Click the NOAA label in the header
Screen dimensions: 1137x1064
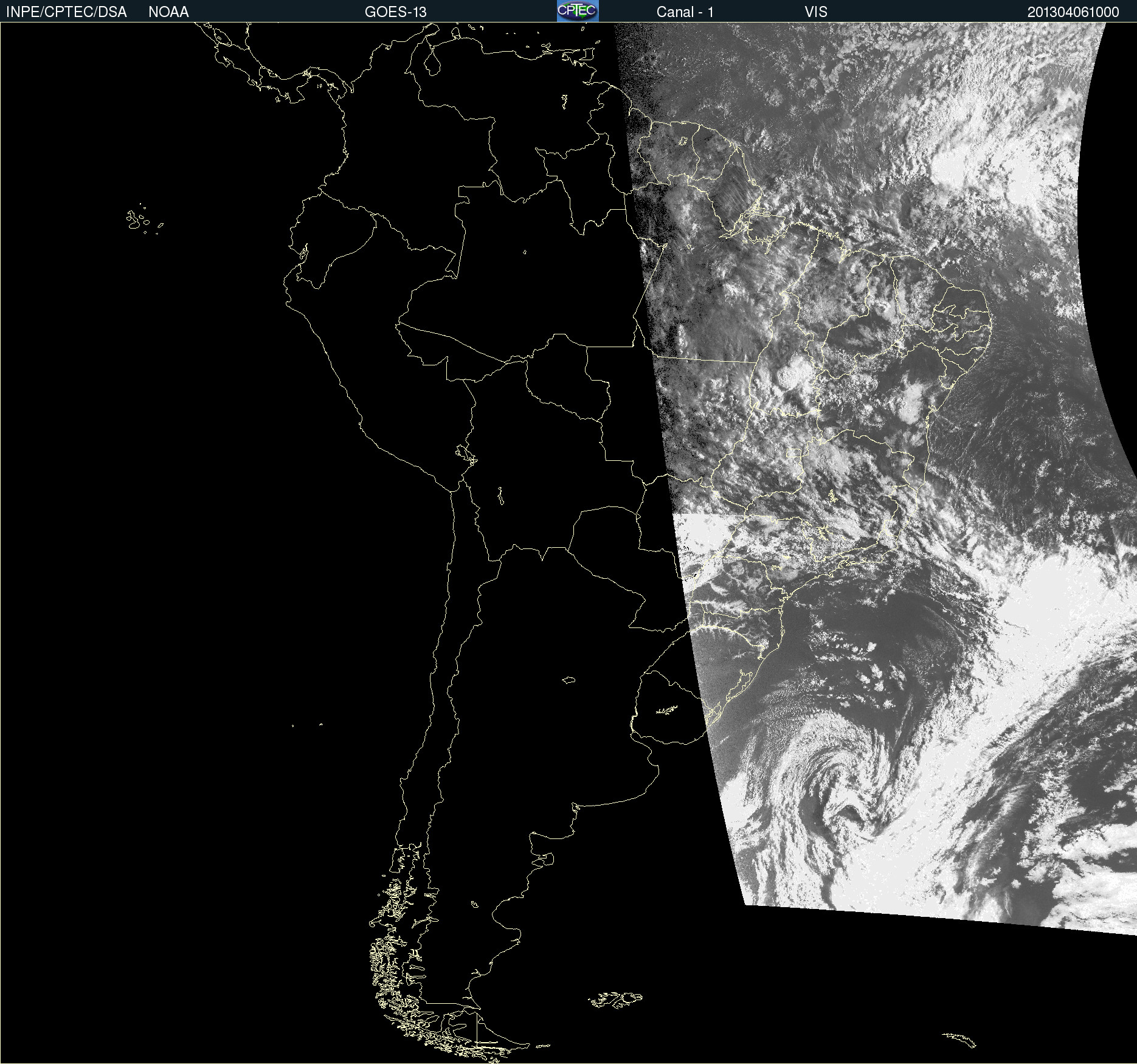click(x=168, y=12)
